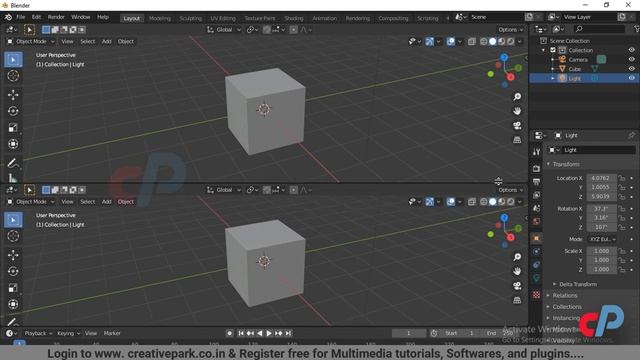
Task: Open the Playback popover in timeline
Action: pyautogui.click(x=38, y=333)
